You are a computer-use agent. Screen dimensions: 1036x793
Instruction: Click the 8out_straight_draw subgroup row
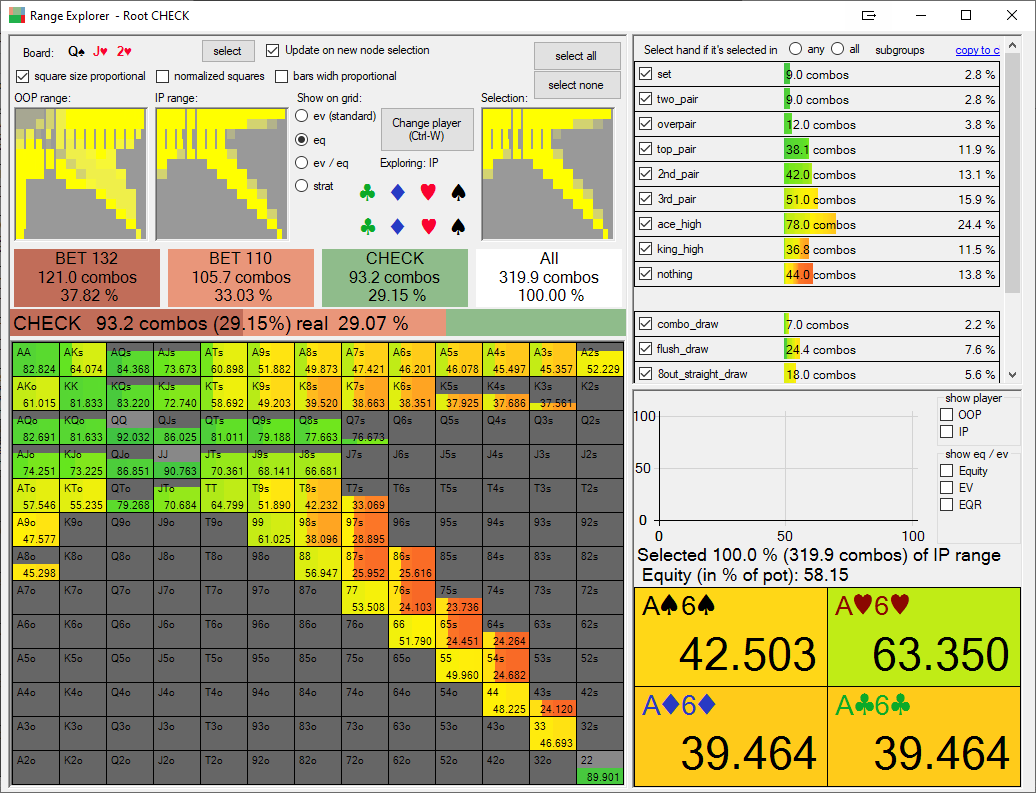(x=817, y=374)
